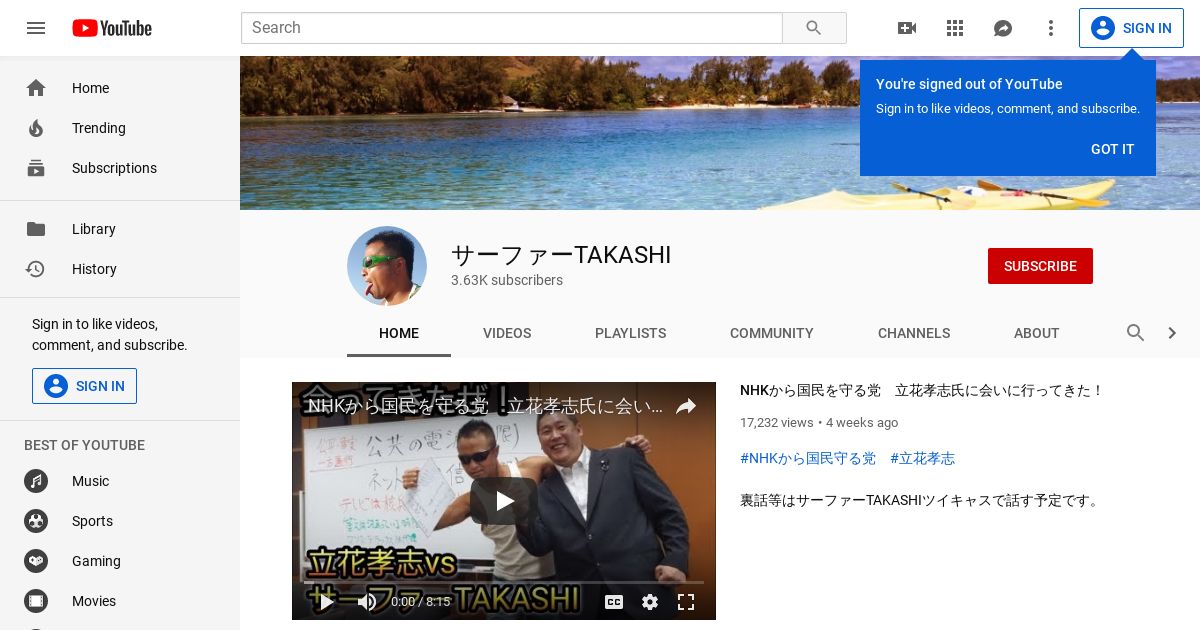Click the red SUBSCRIBE button
The image size is (1200, 630).
pos(1040,266)
